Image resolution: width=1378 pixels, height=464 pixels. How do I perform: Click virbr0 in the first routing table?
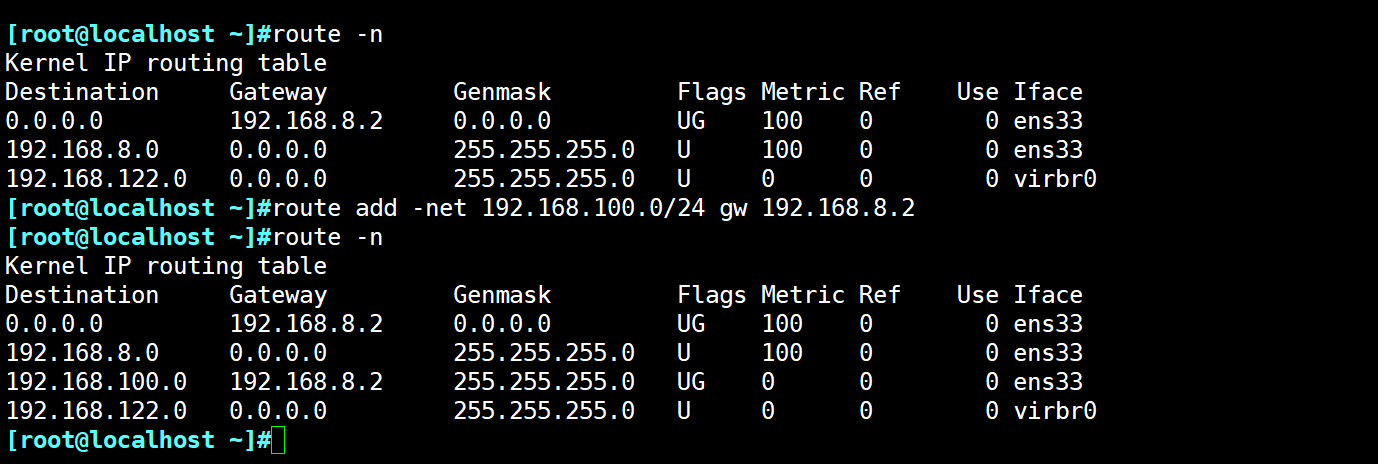[x=1055, y=179]
